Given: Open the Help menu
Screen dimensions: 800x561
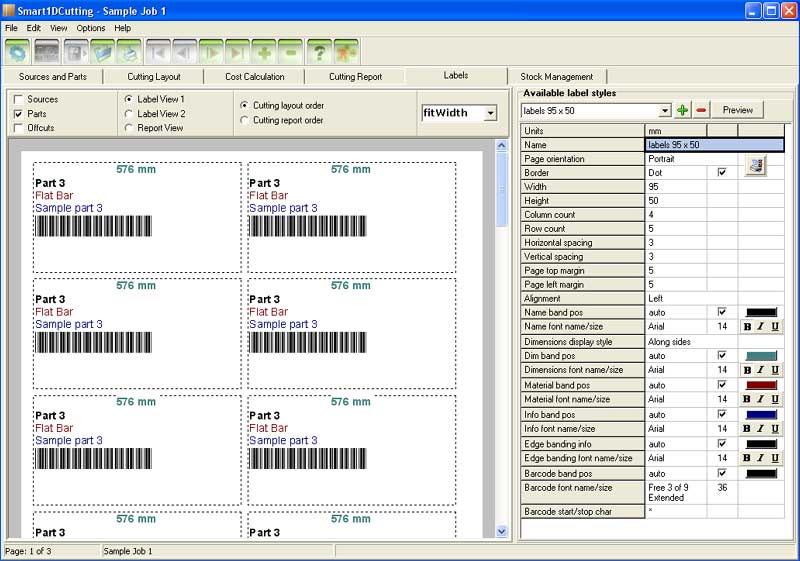Looking at the screenshot, I should pyautogui.click(x=122, y=28).
